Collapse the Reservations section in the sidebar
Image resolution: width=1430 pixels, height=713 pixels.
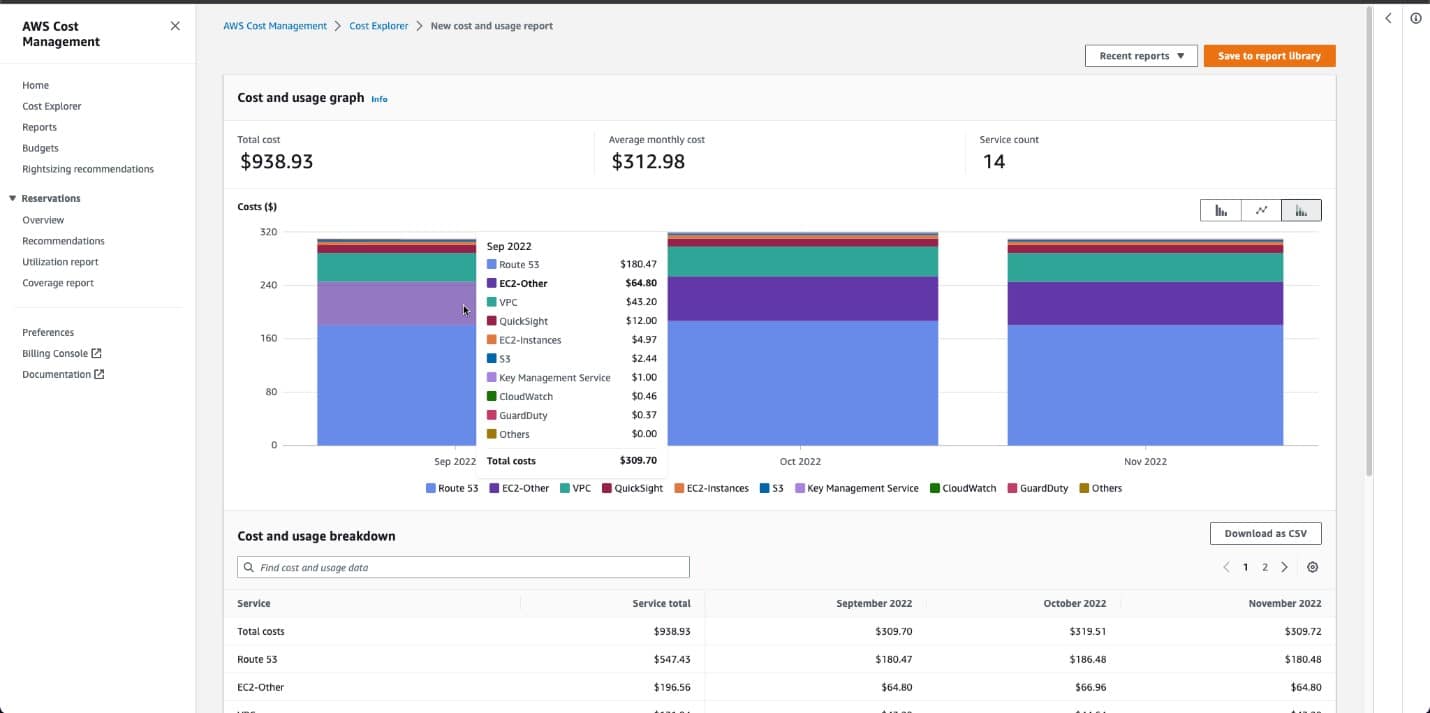13,198
